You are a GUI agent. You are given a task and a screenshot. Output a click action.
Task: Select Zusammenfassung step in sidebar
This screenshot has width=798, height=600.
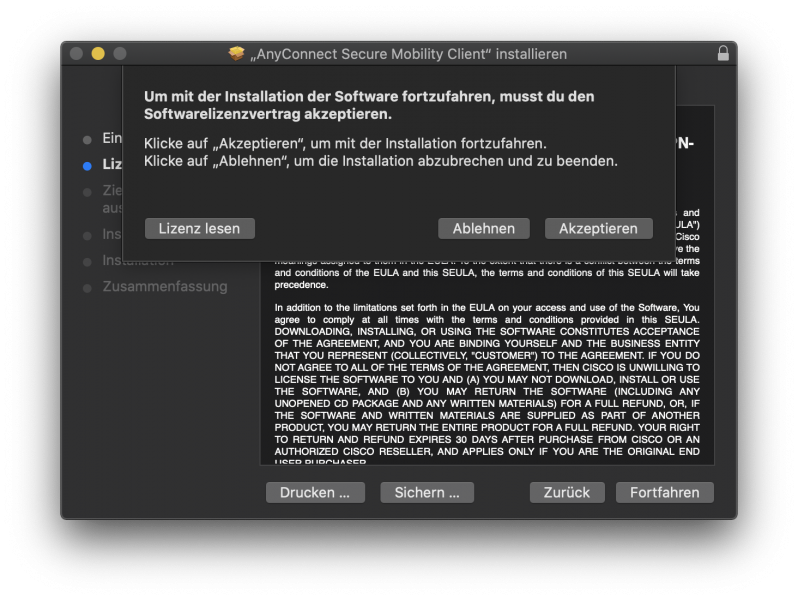point(165,287)
